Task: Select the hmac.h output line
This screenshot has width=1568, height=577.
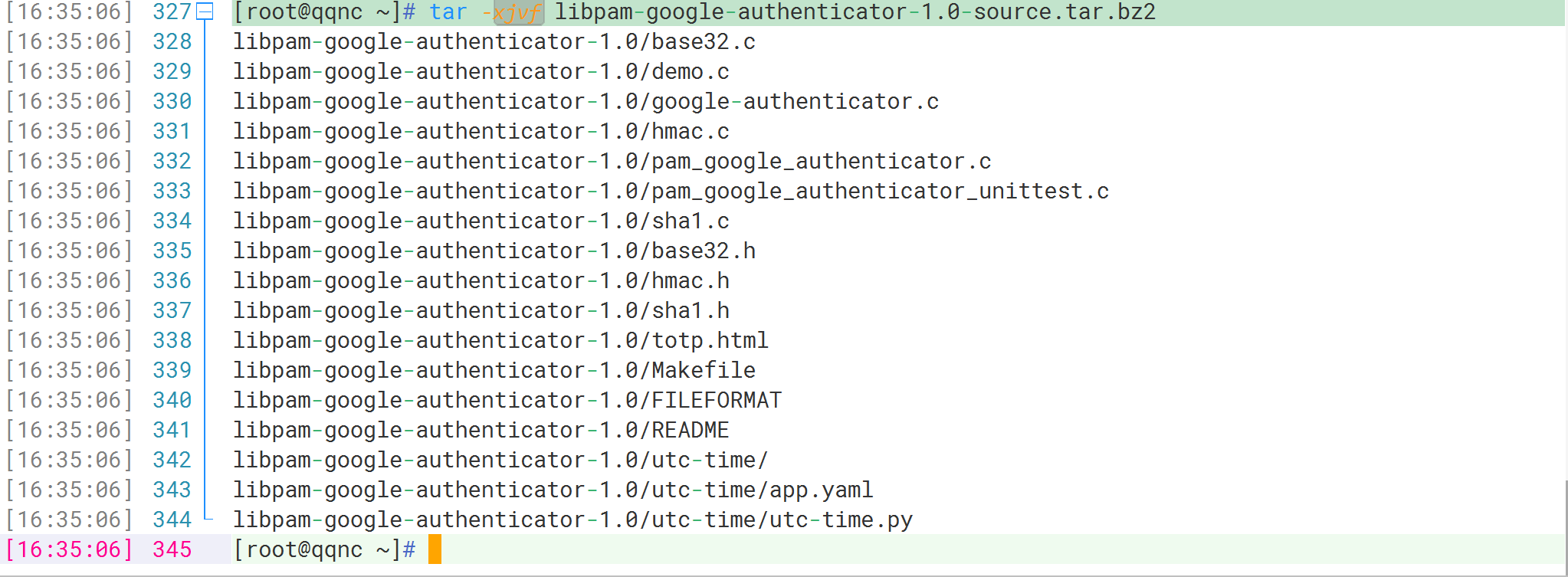Action: coord(481,281)
